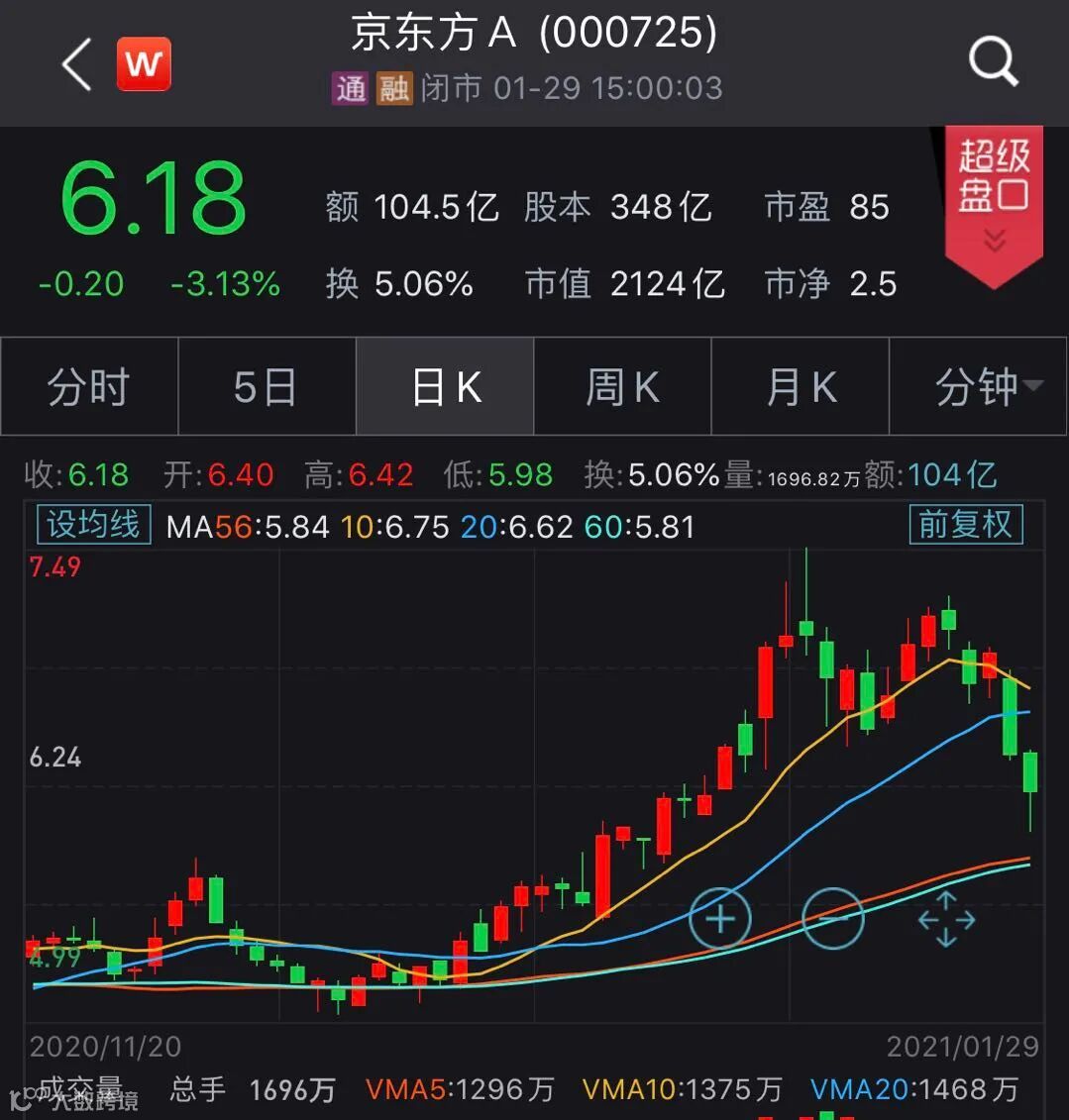The image size is (1069, 1120).
Task: Tap the 融 badge icon
Action: point(394,88)
